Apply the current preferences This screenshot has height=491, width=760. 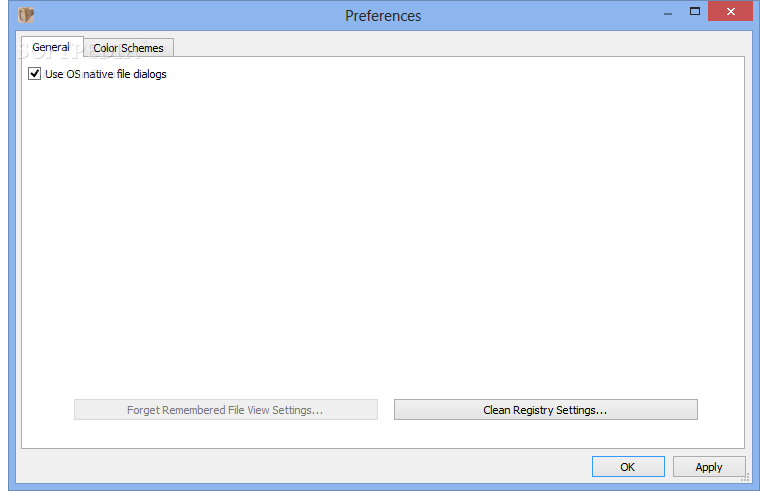(x=709, y=467)
